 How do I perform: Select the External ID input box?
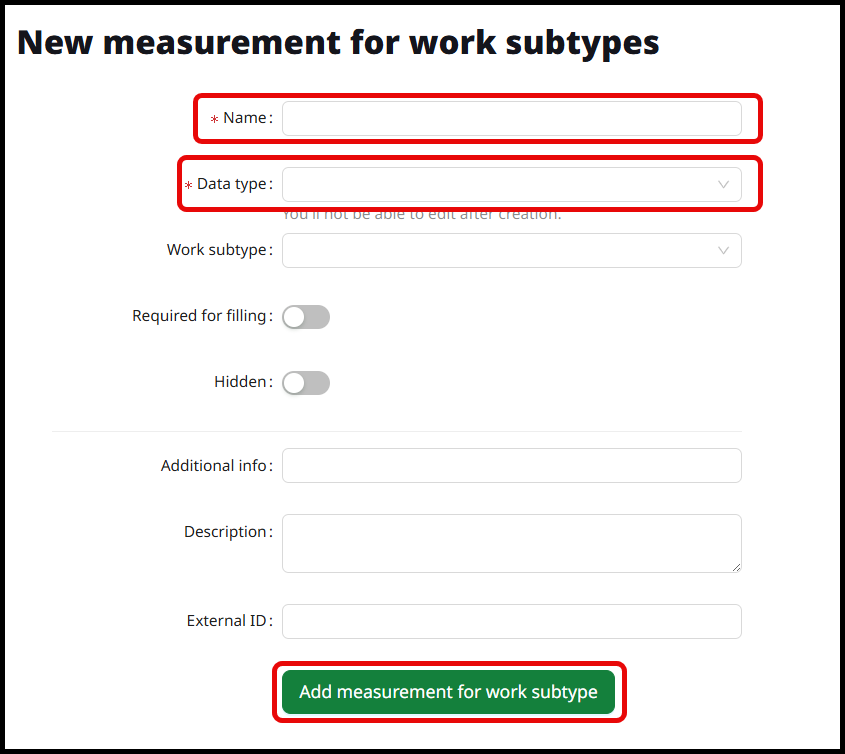tap(511, 621)
